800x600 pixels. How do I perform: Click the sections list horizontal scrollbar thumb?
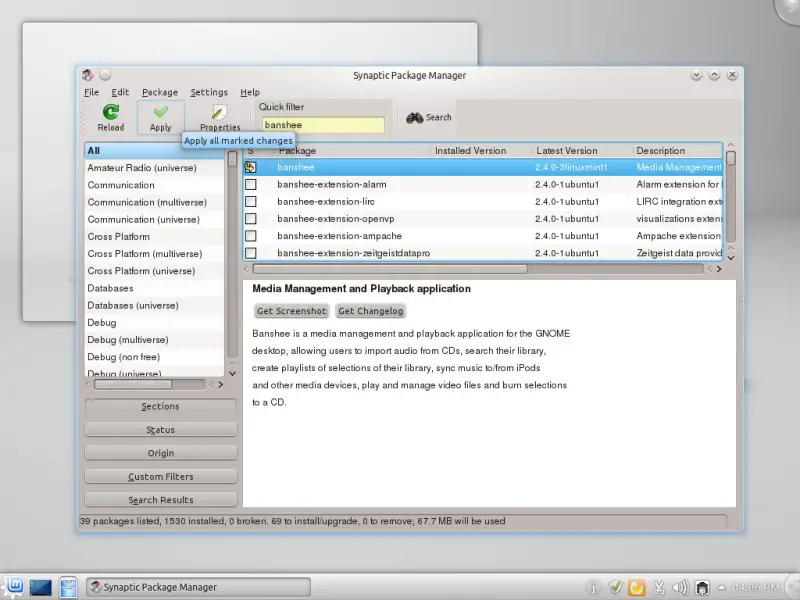click(x=133, y=385)
